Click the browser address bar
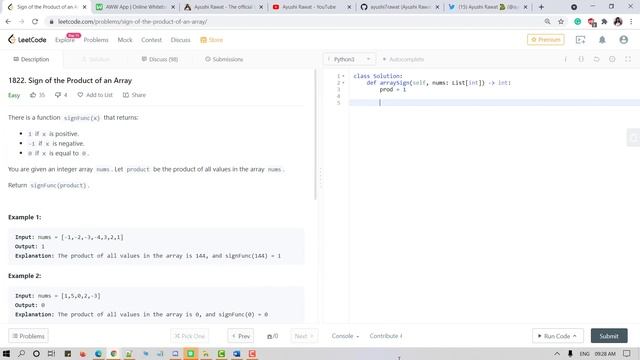 coord(294,21)
